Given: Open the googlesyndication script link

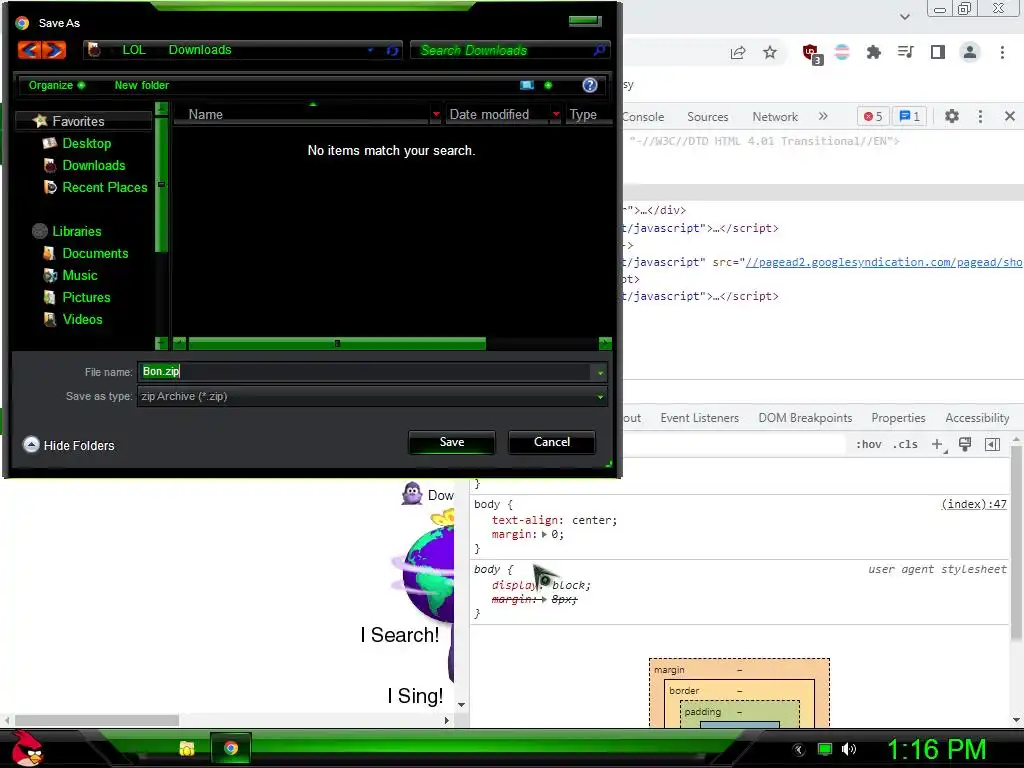Looking at the screenshot, I should (x=884, y=262).
